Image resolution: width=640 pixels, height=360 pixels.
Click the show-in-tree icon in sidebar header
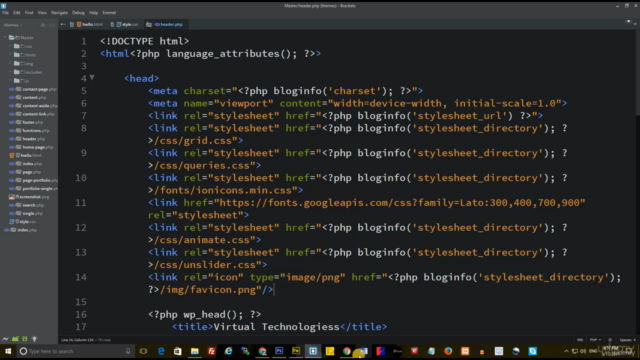pyautogui.click(x=43, y=25)
